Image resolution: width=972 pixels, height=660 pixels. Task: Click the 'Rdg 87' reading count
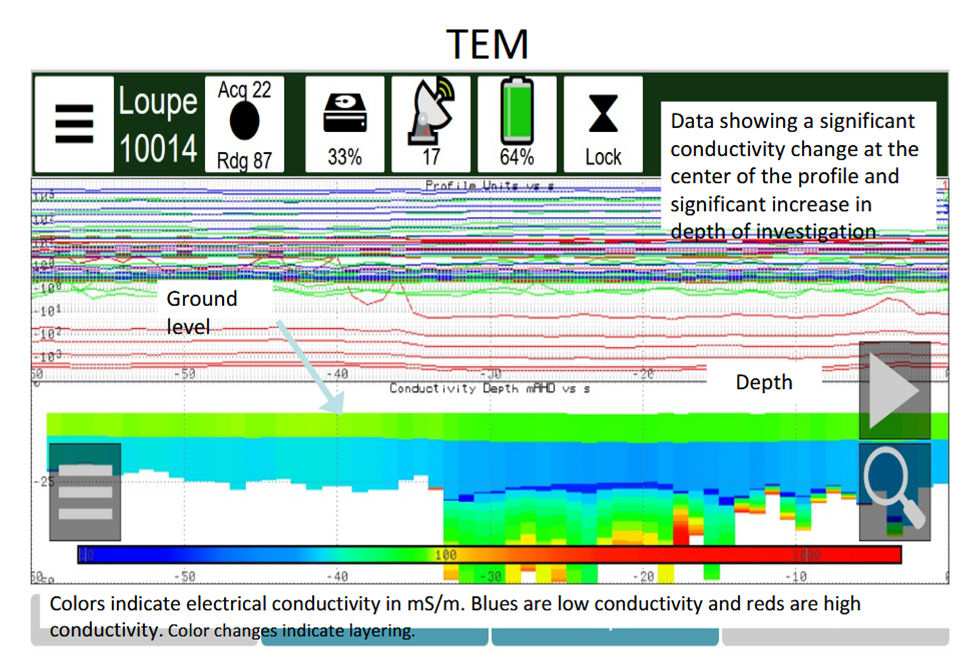(x=244, y=161)
